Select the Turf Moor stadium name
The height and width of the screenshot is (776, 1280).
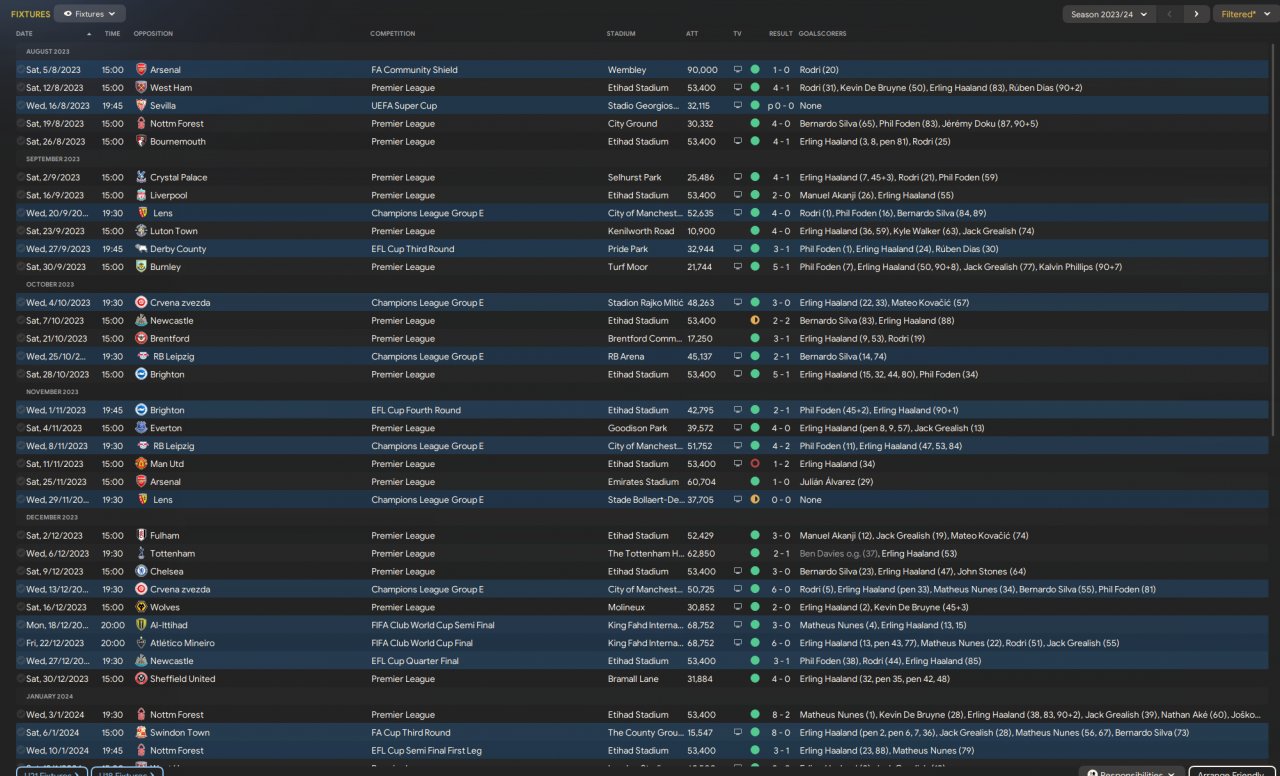pos(628,268)
